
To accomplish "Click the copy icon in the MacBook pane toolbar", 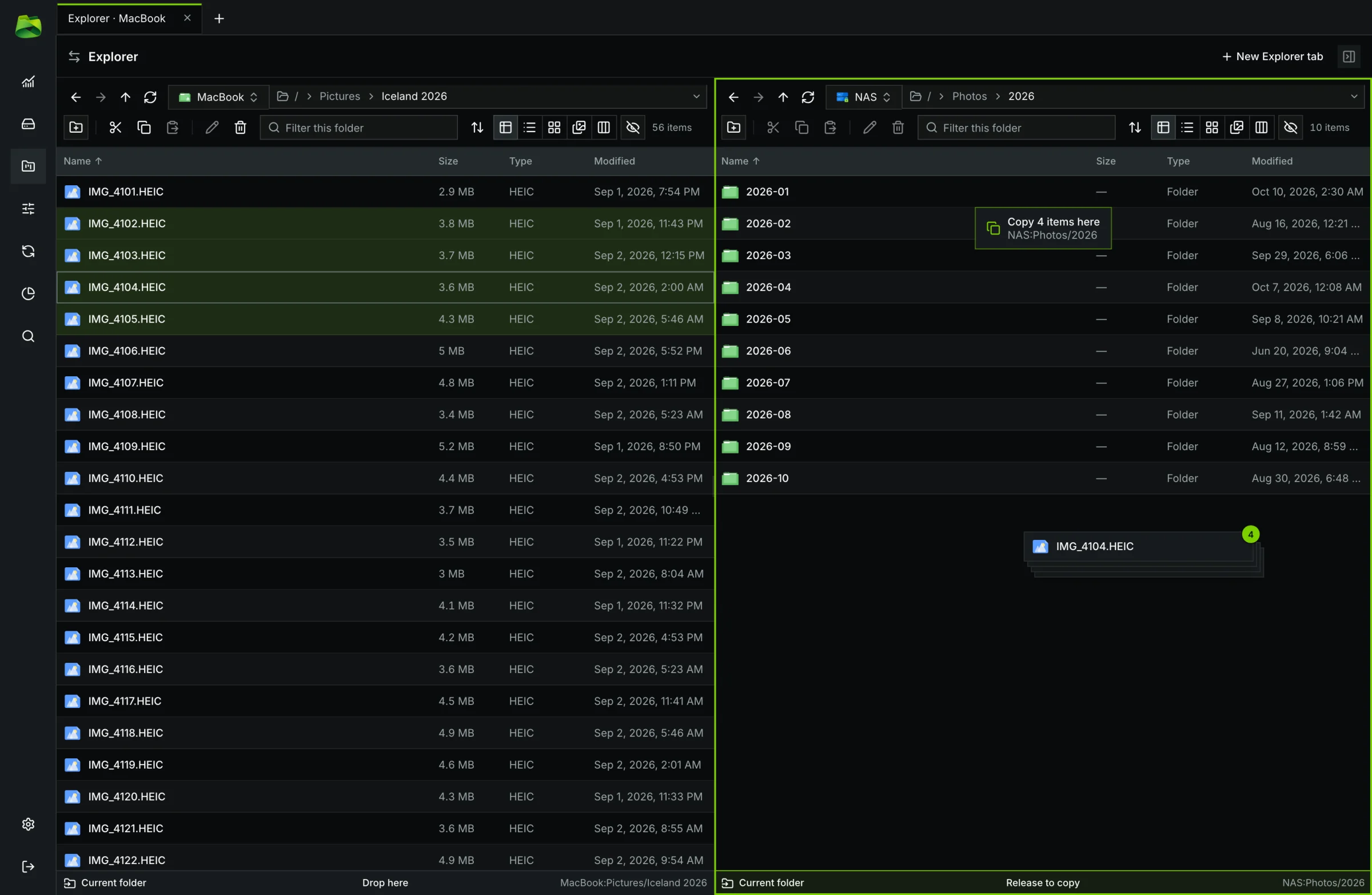I will [x=144, y=128].
